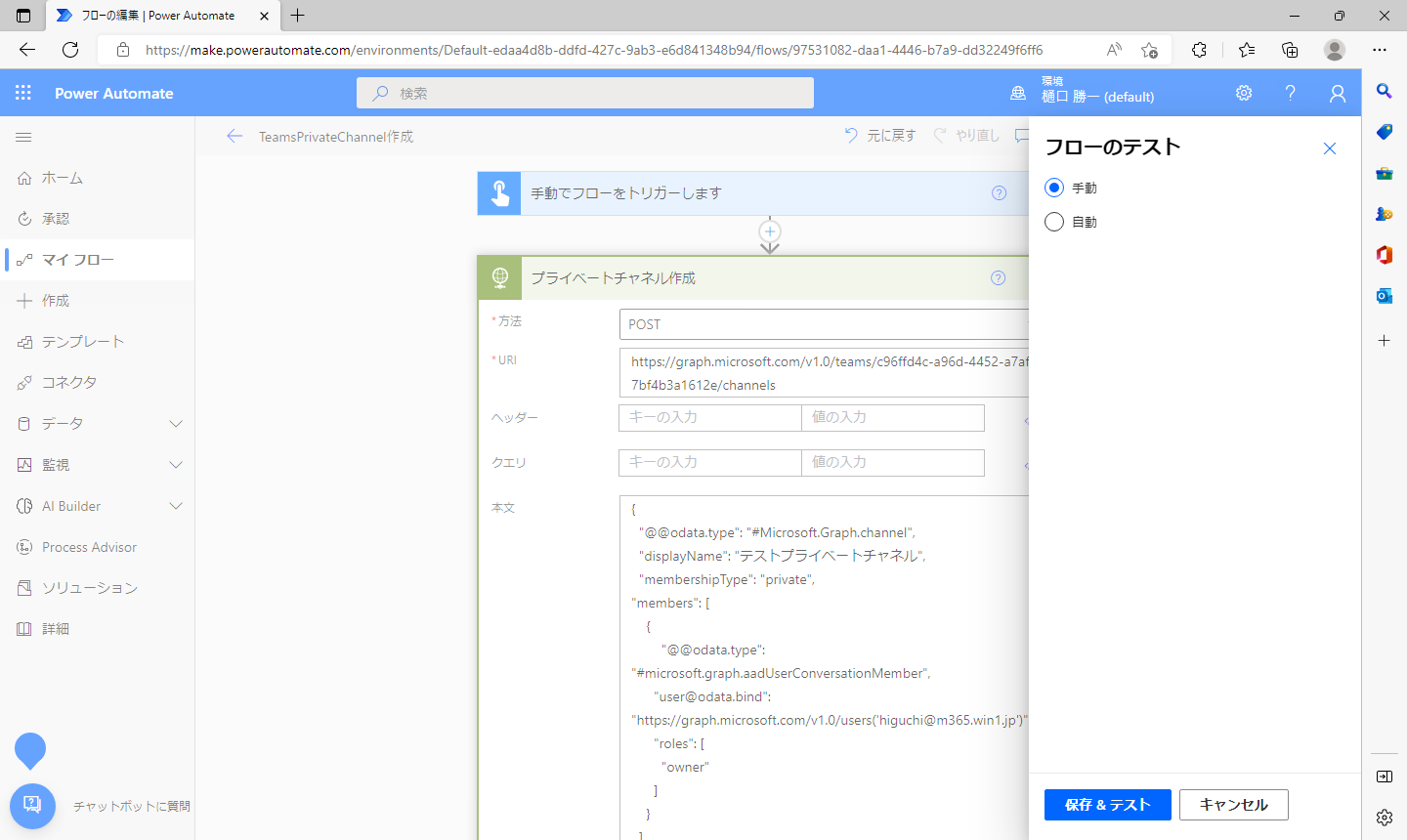Click the クエリ value input field
1407x840 pixels.
893,463
